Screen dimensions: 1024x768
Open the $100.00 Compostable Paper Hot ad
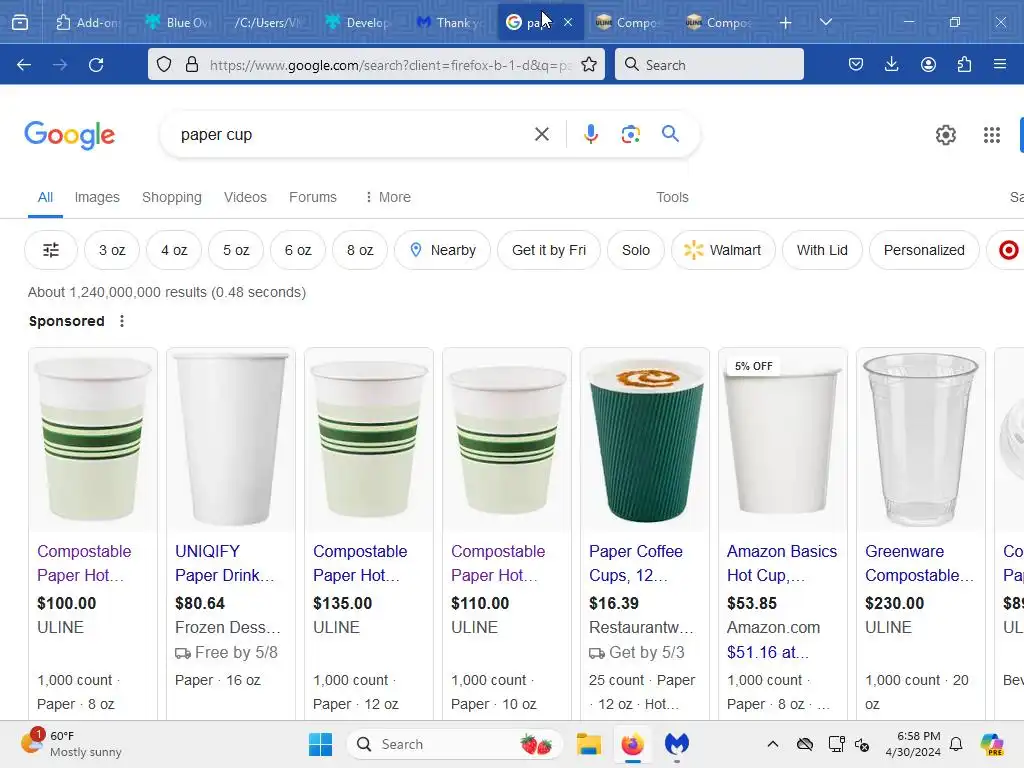84,563
